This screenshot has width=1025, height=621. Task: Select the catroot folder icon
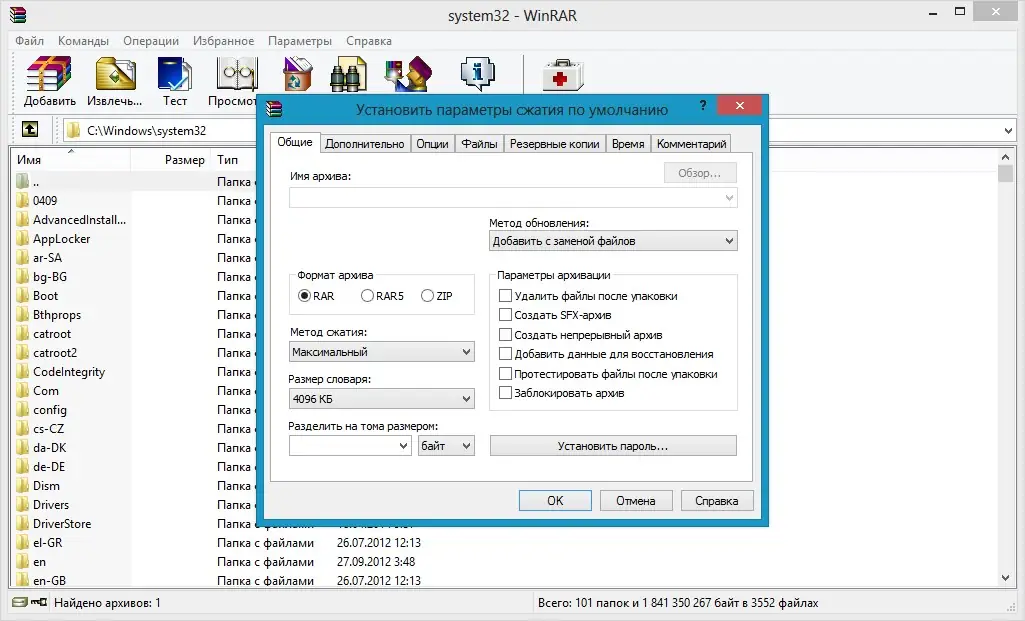point(23,333)
